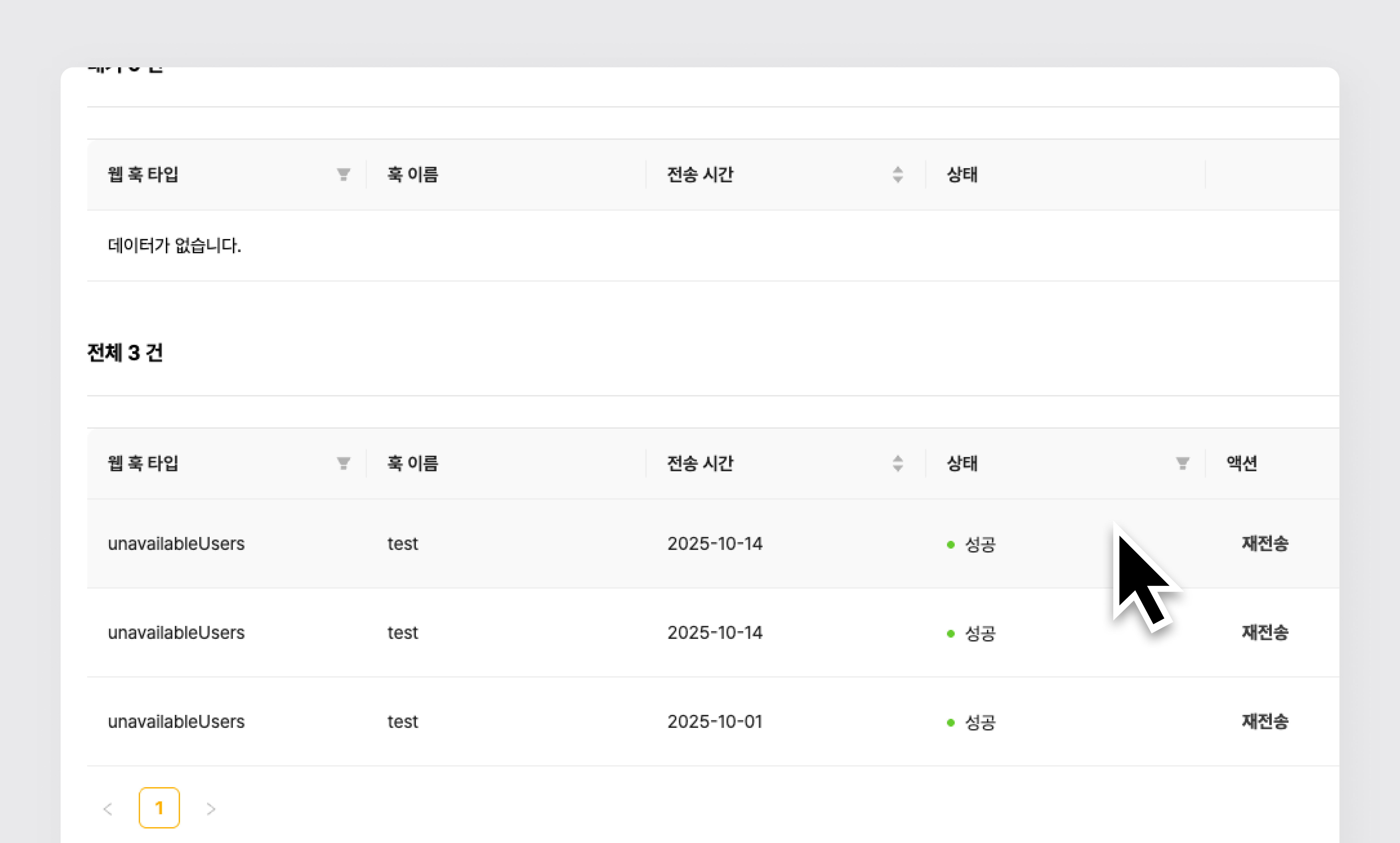Select 2025-10-01 date cell

click(714, 721)
